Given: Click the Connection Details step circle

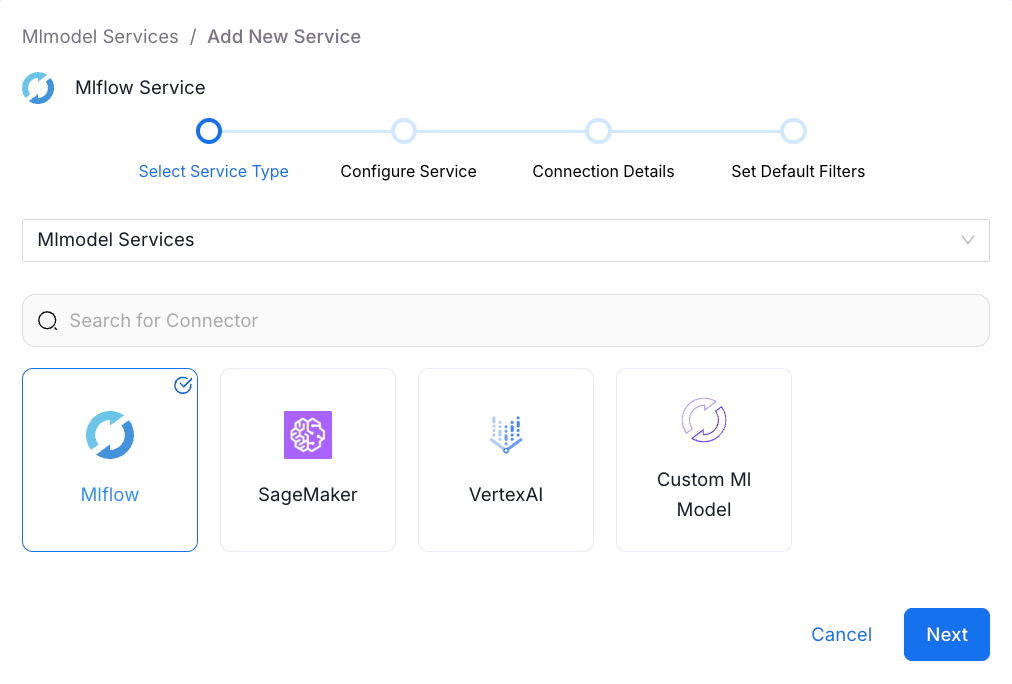Looking at the screenshot, I should pos(599,131).
